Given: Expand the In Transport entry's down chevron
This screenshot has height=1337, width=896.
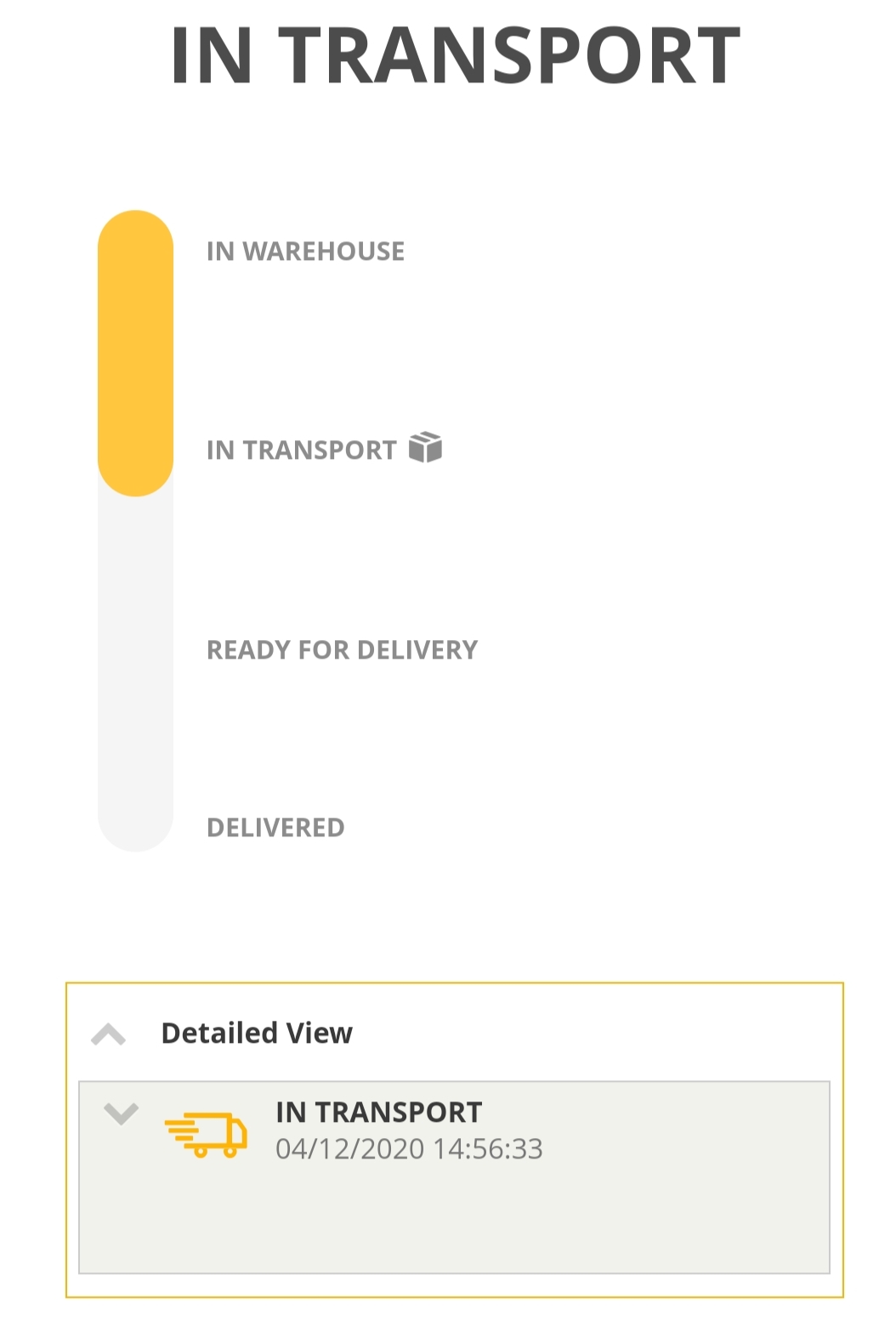Looking at the screenshot, I should 121,1113.
